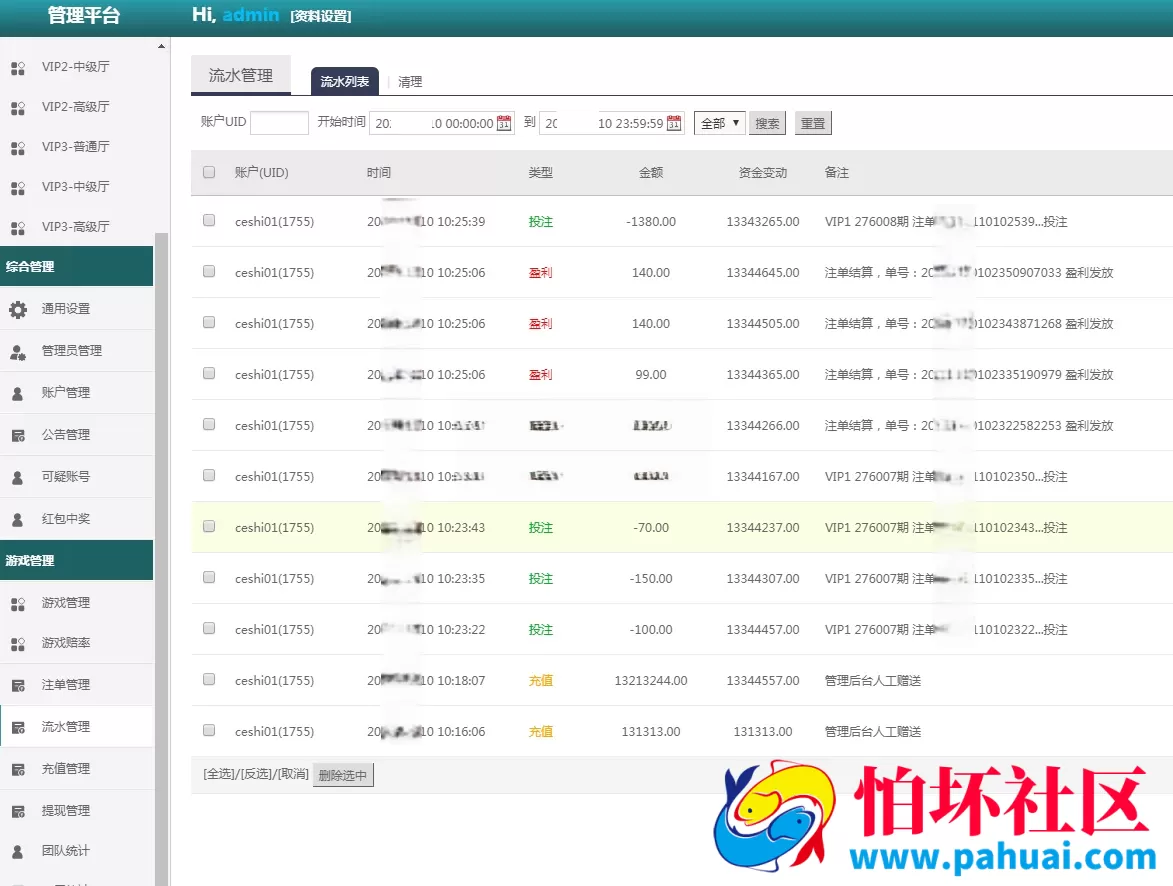
Task: Click the 注单管理 list icon
Action: pos(18,685)
